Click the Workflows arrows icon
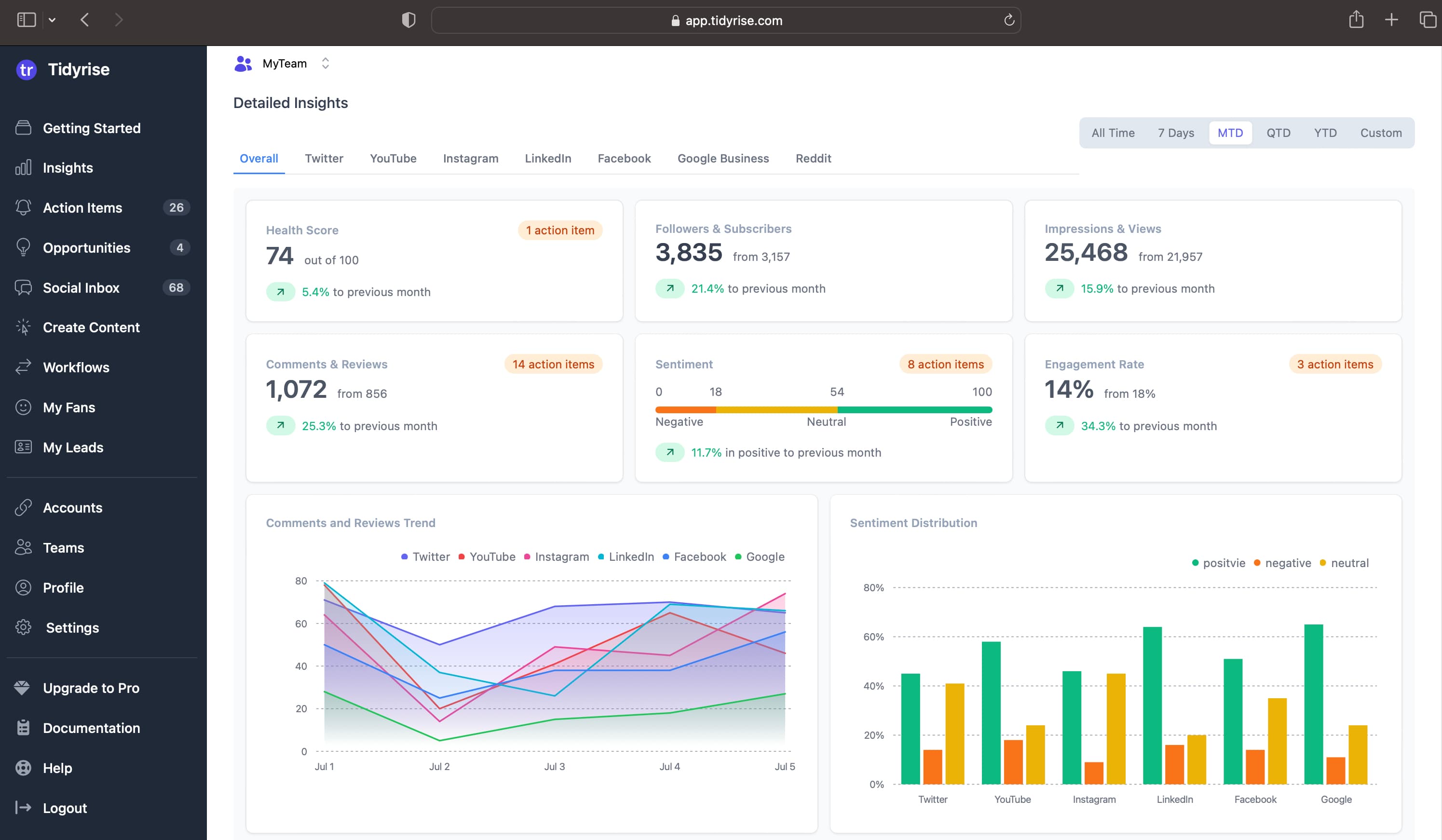 tap(24, 367)
